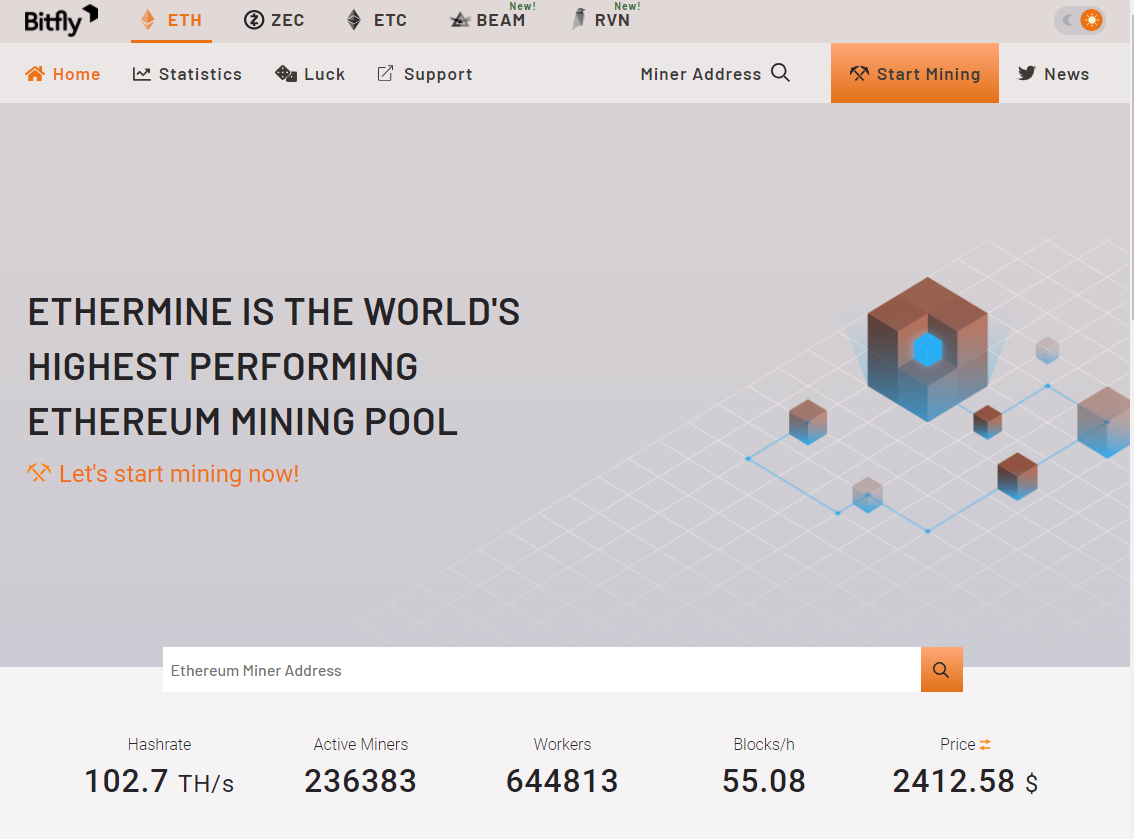Click the Price currency swap icon
This screenshot has height=839, width=1134.
[x=985, y=744]
